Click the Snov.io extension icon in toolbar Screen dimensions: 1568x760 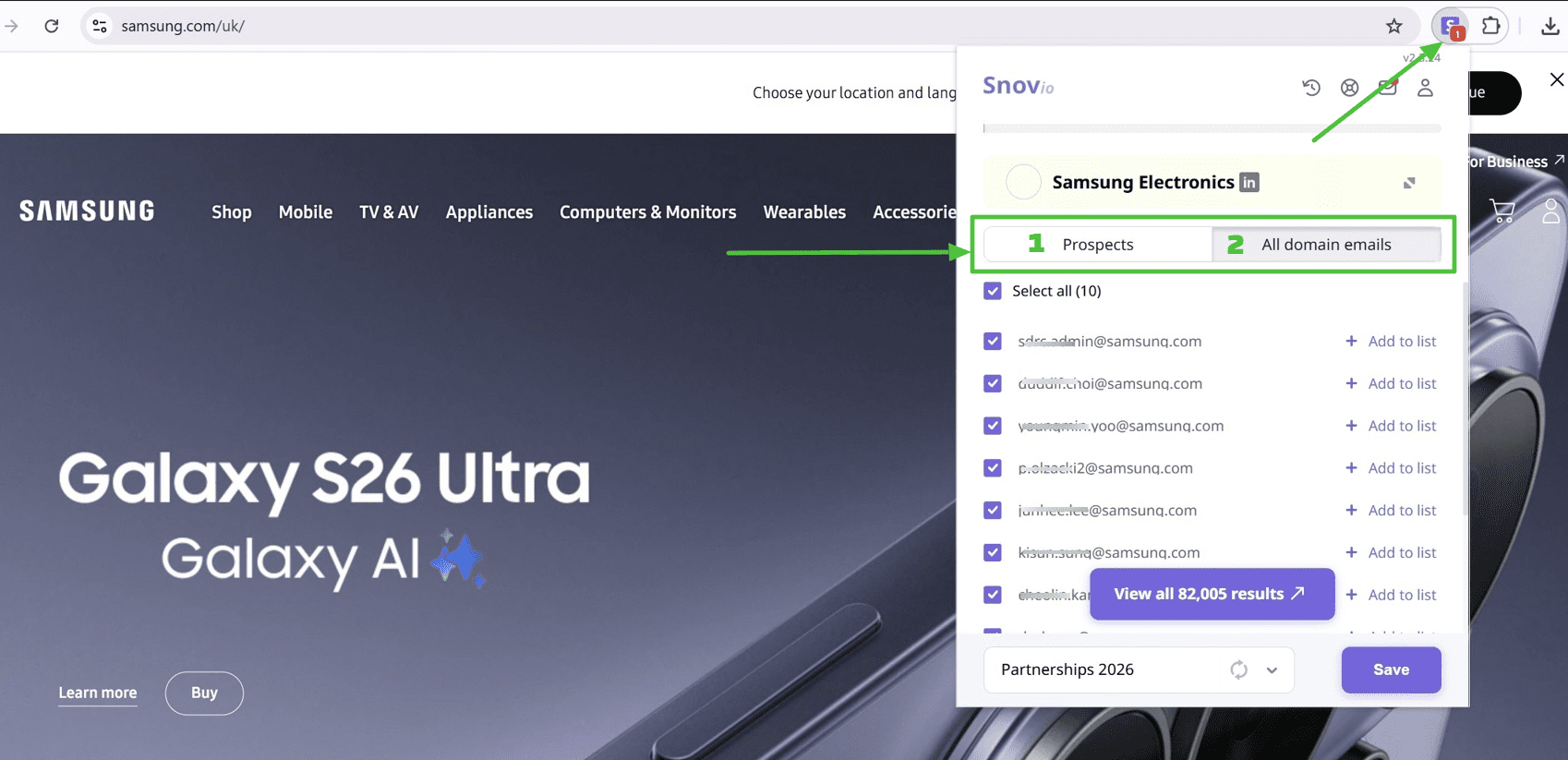click(x=1451, y=26)
